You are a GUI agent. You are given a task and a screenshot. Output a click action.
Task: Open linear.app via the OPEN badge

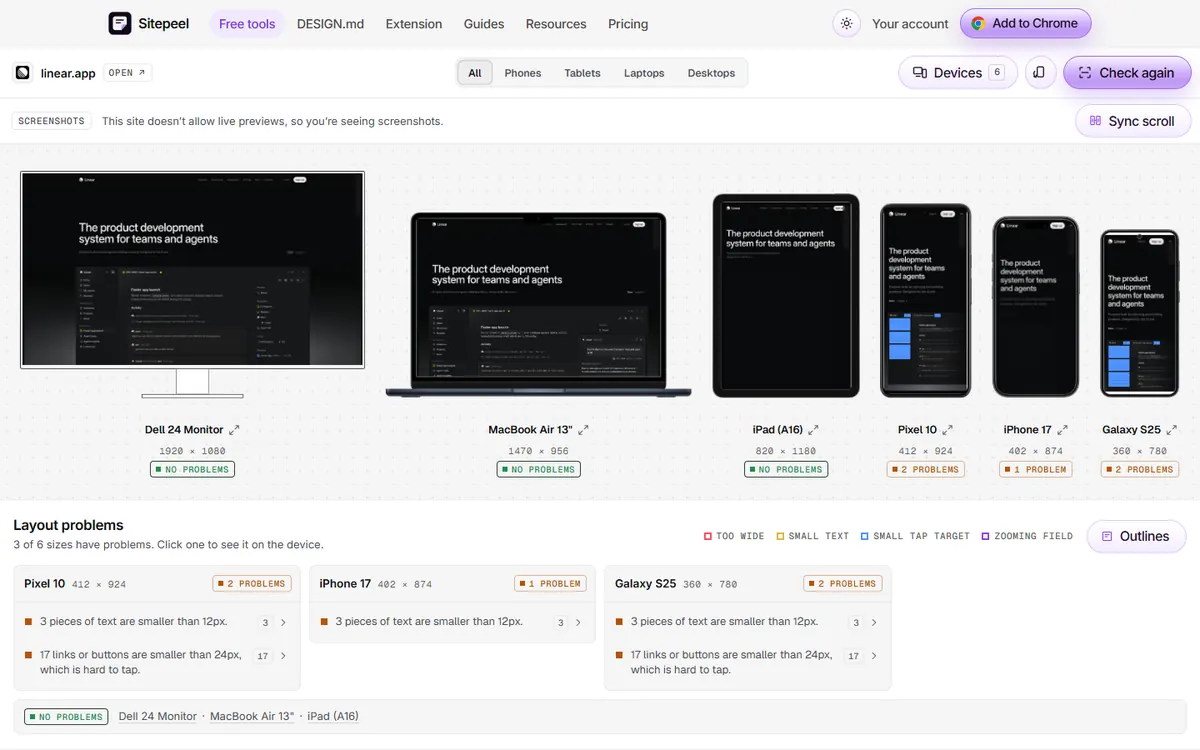[128, 73]
